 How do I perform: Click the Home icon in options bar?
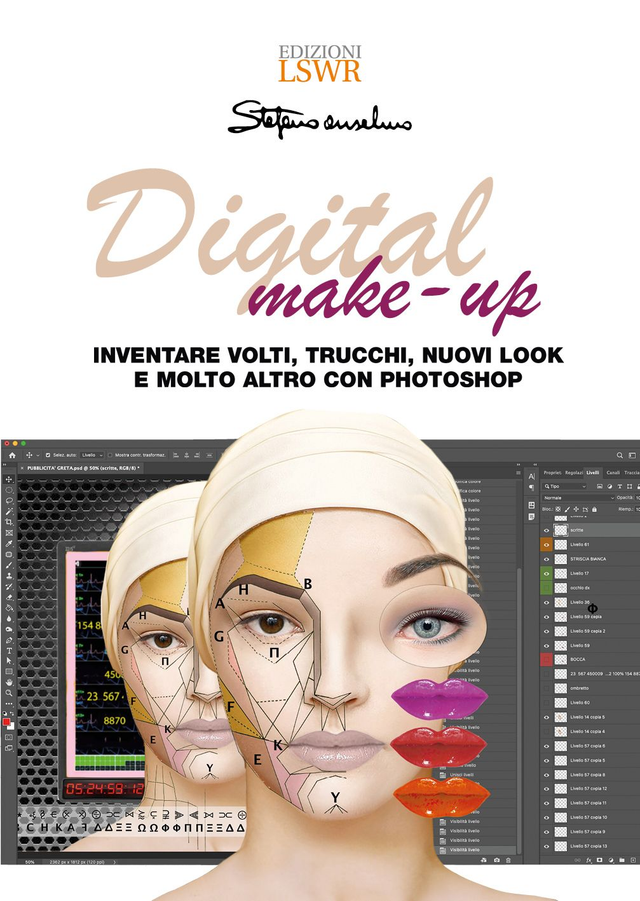click(x=11, y=454)
